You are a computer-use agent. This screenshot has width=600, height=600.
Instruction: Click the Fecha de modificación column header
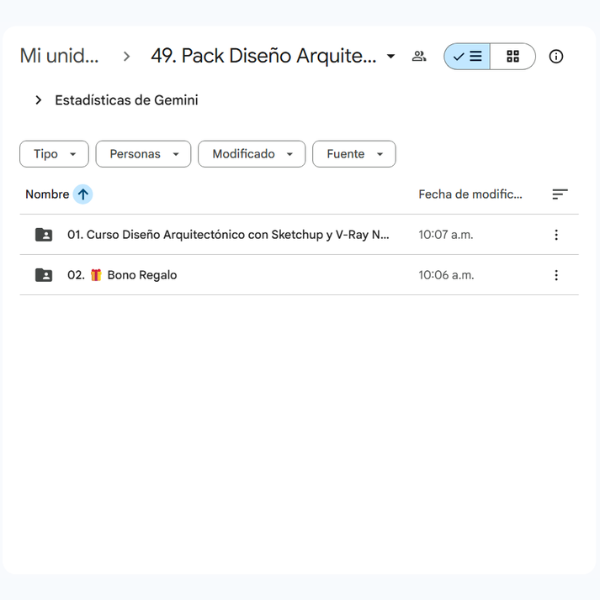(470, 195)
